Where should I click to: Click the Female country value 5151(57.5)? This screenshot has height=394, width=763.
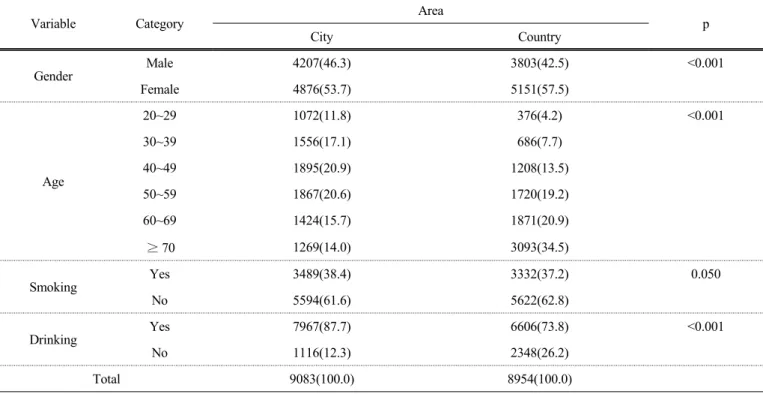coord(539,90)
